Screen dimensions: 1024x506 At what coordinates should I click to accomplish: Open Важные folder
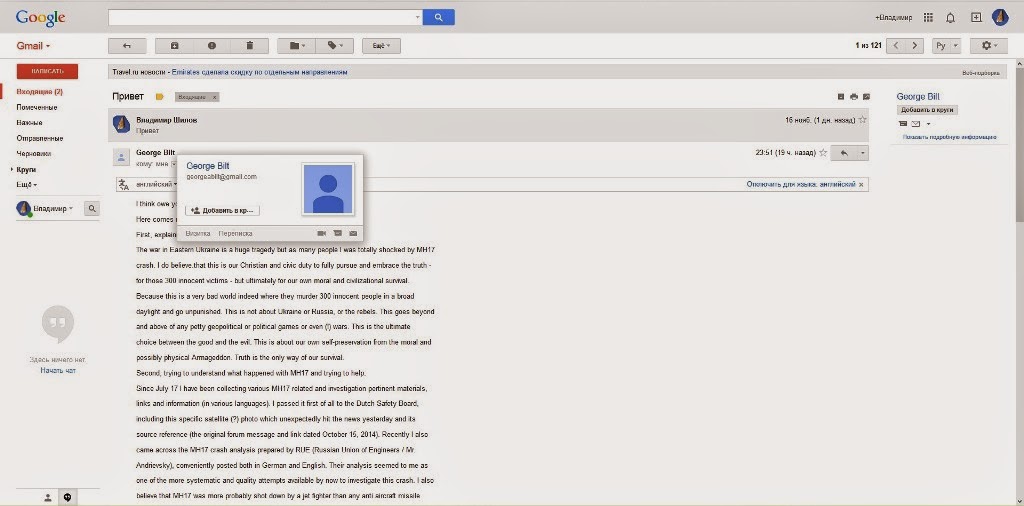tap(29, 123)
